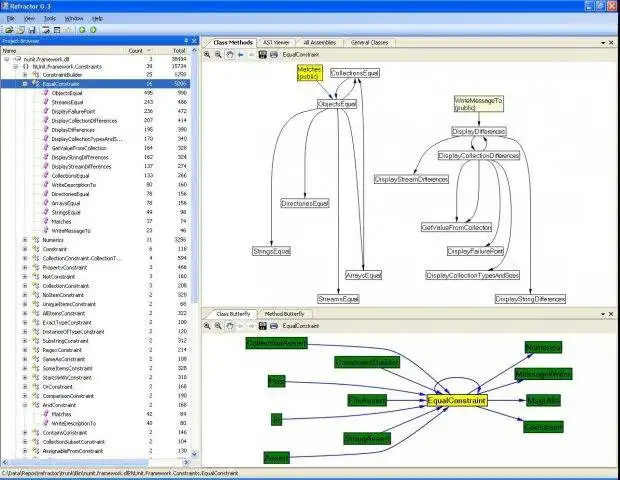Switch to the AST Viewer tab

[276, 42]
